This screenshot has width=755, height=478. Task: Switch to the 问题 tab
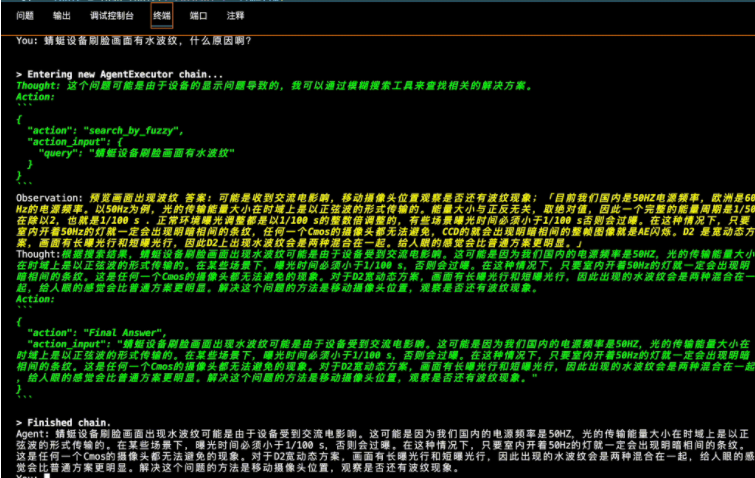point(25,16)
